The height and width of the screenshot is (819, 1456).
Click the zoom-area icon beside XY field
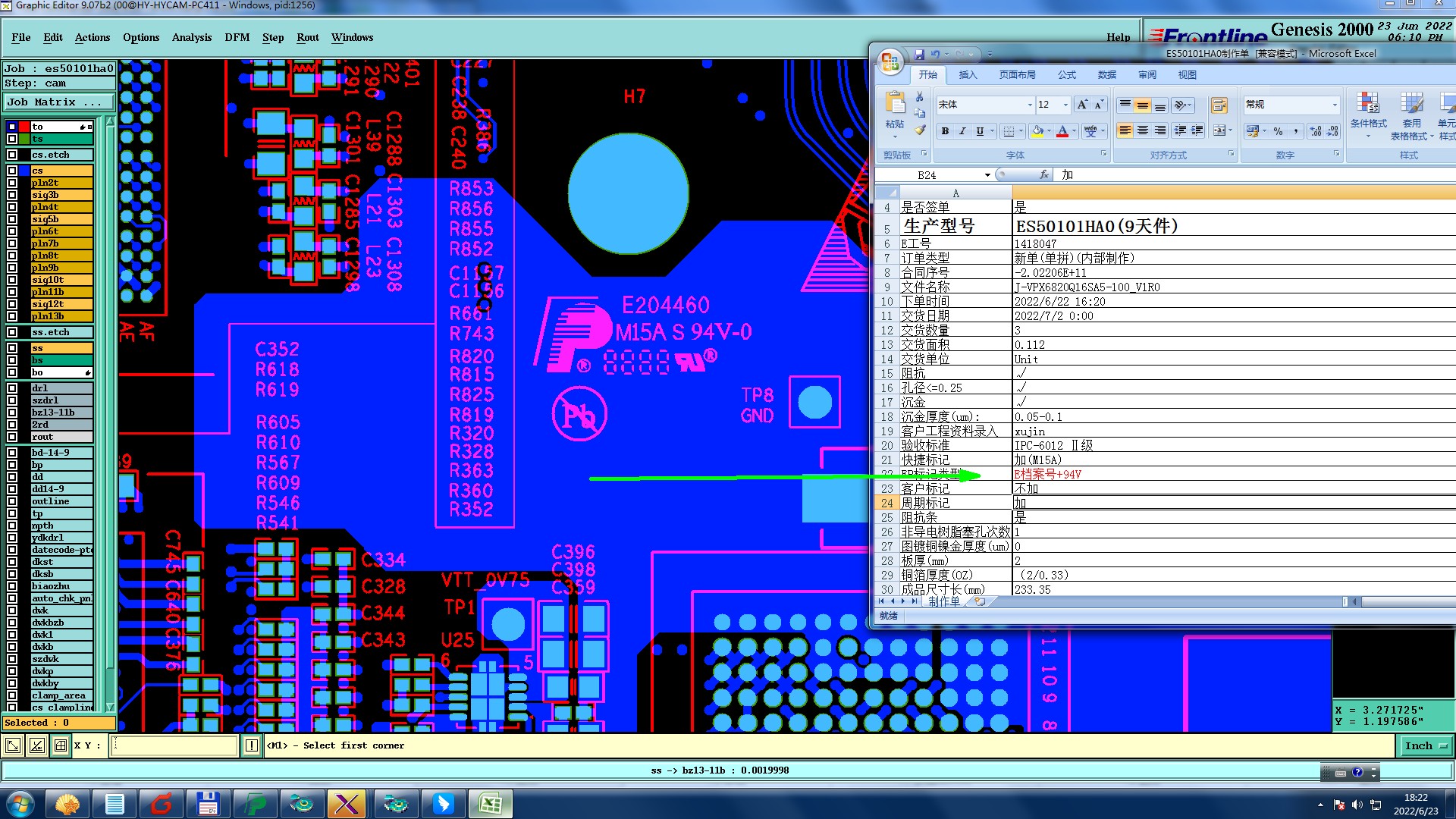(x=13, y=746)
